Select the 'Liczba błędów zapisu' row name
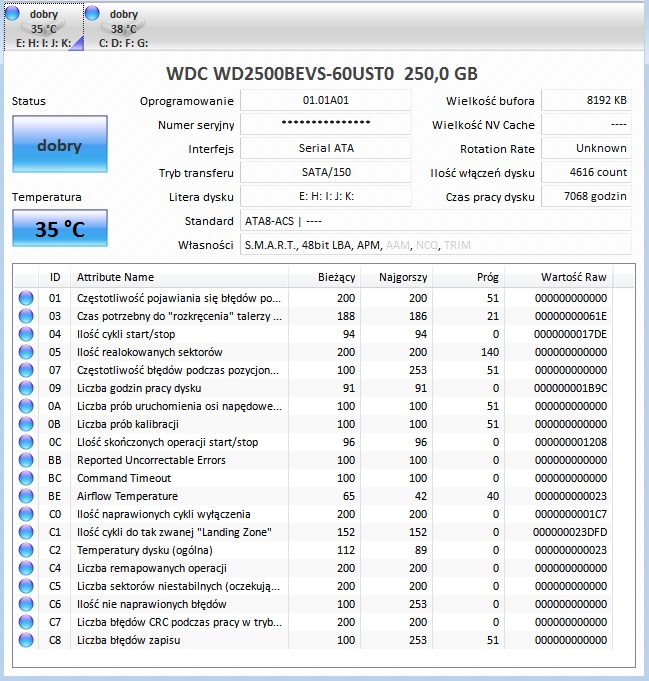 [129, 640]
